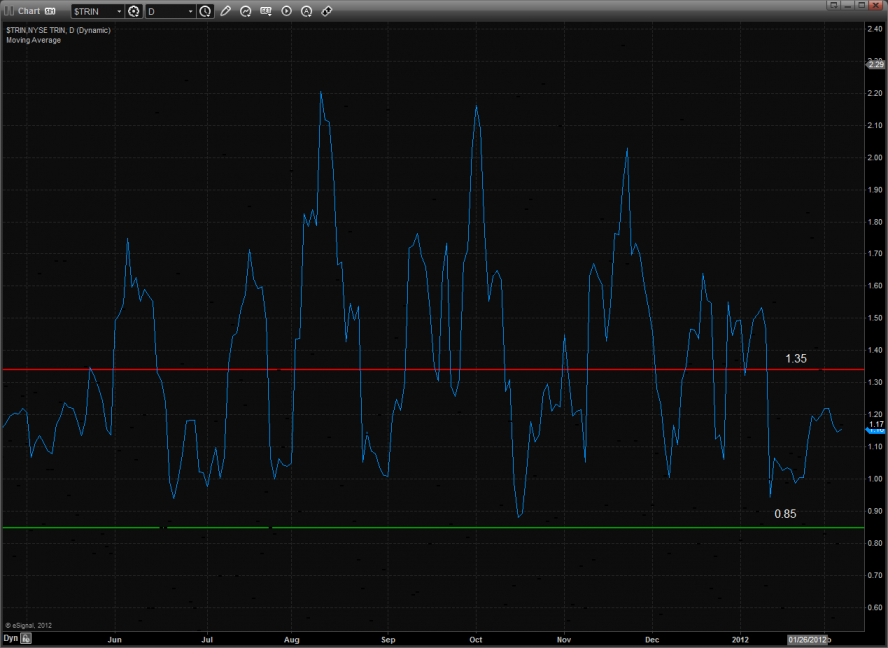Click the Jun label on the time axis
Screen dimensions: 888x648
(114, 640)
